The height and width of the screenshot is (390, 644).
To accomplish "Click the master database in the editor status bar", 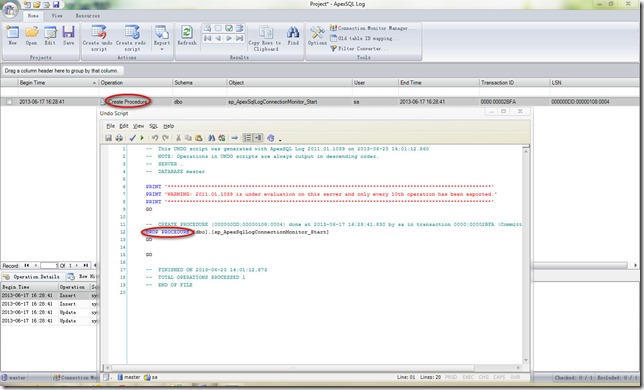I will 129,377.
